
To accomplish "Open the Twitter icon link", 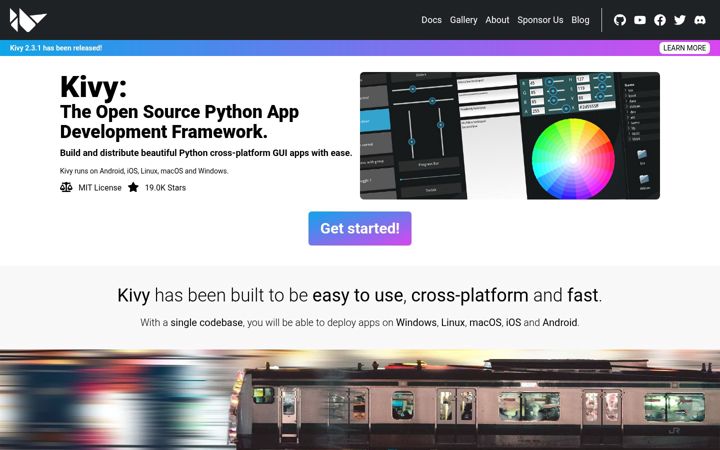I will [x=680, y=20].
